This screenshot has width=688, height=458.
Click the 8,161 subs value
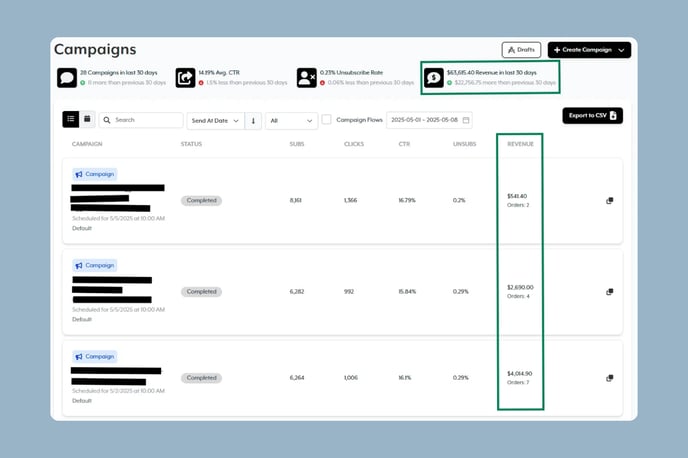[x=295, y=200]
